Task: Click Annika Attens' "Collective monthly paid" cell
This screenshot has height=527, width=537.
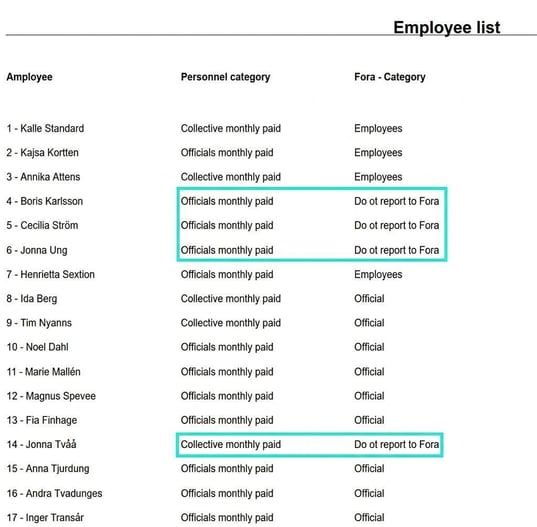Action: tap(231, 177)
